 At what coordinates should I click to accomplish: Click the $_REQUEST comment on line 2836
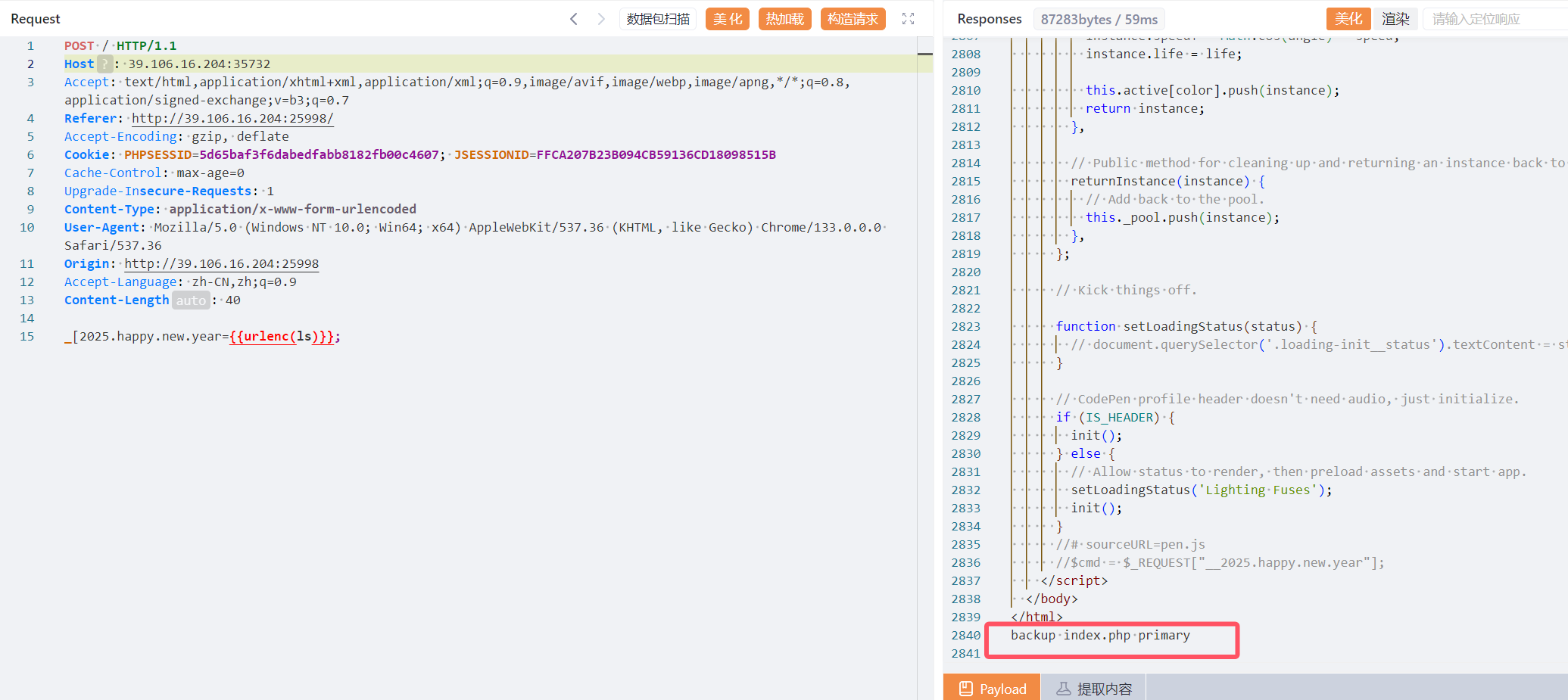[1220, 562]
